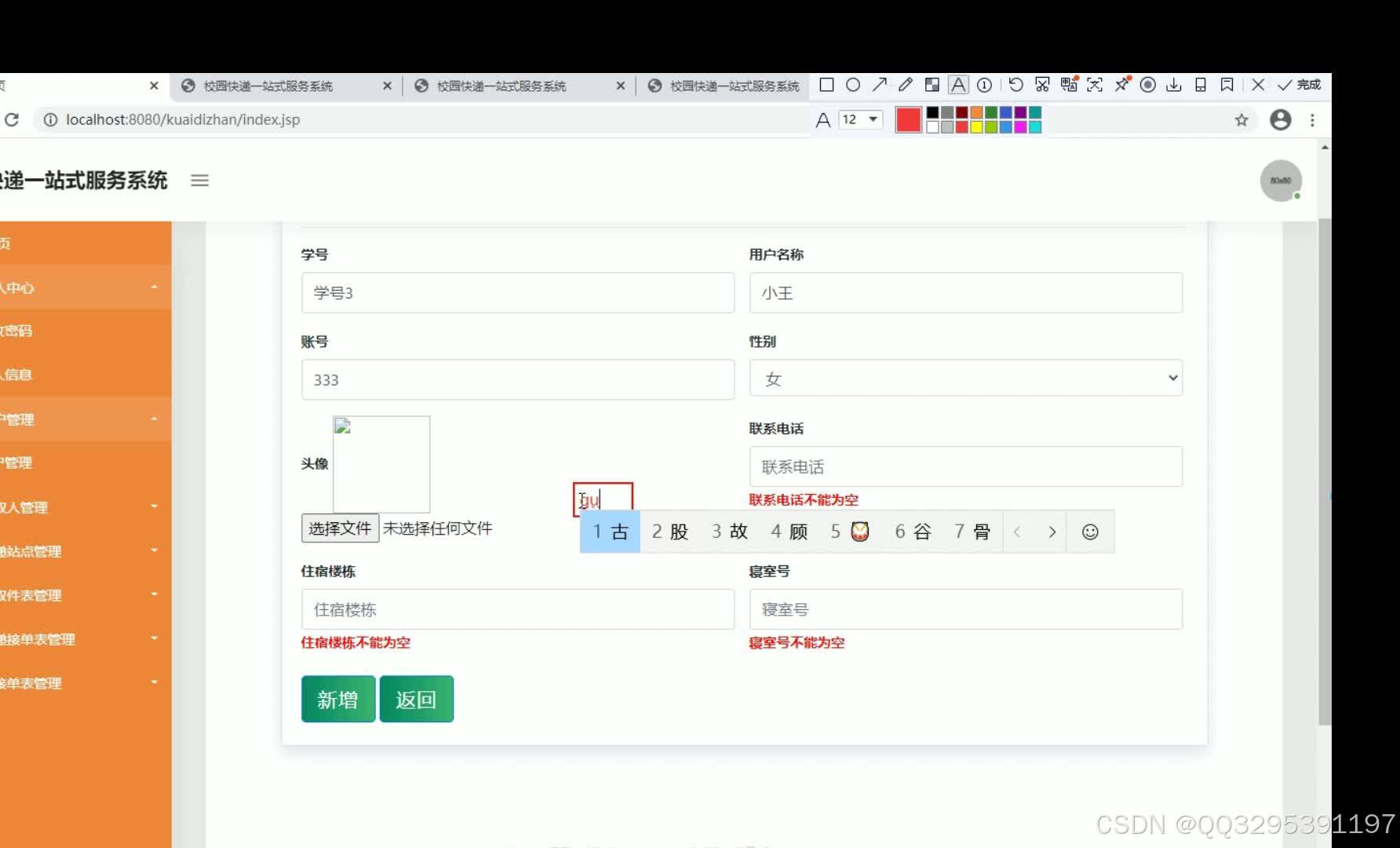Expand the 件表管理 sidebar menu
This screenshot has height=848, width=1400.
(86, 595)
